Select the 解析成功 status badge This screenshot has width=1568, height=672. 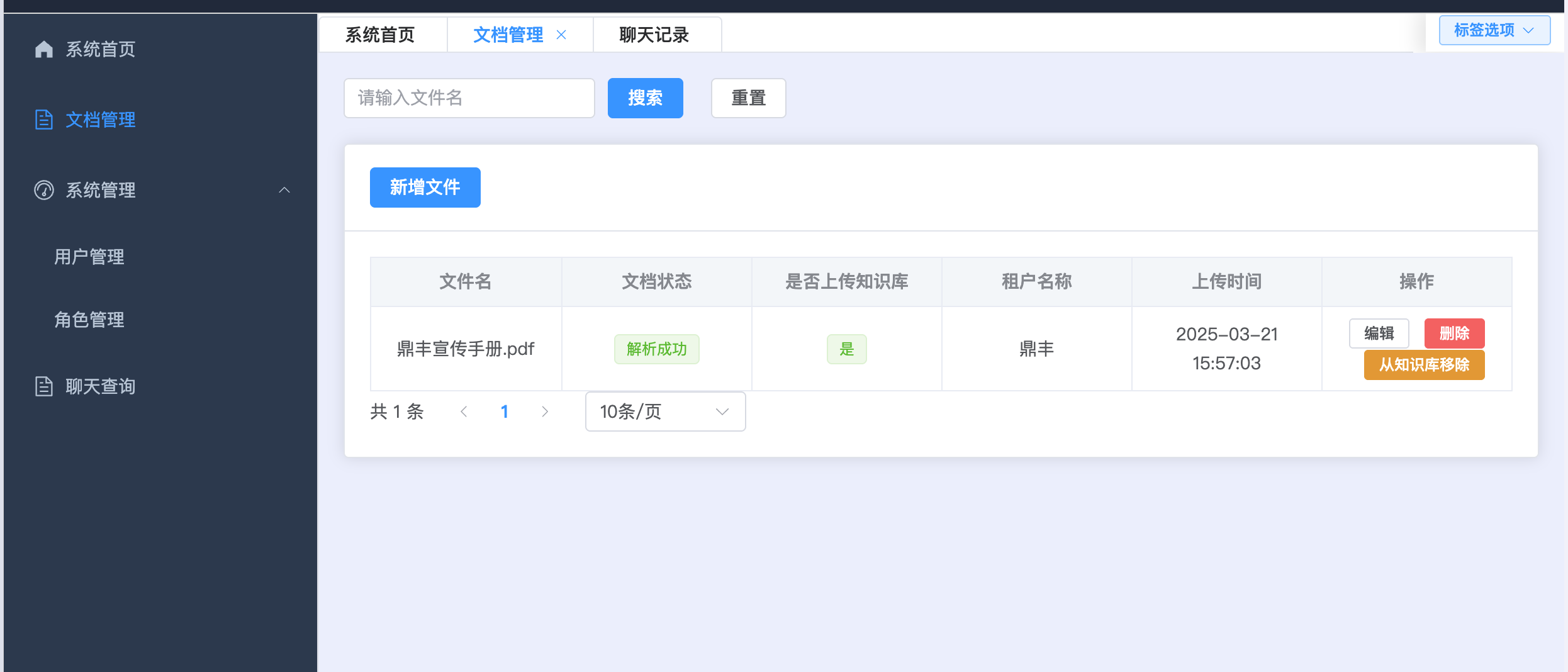pyautogui.click(x=656, y=349)
